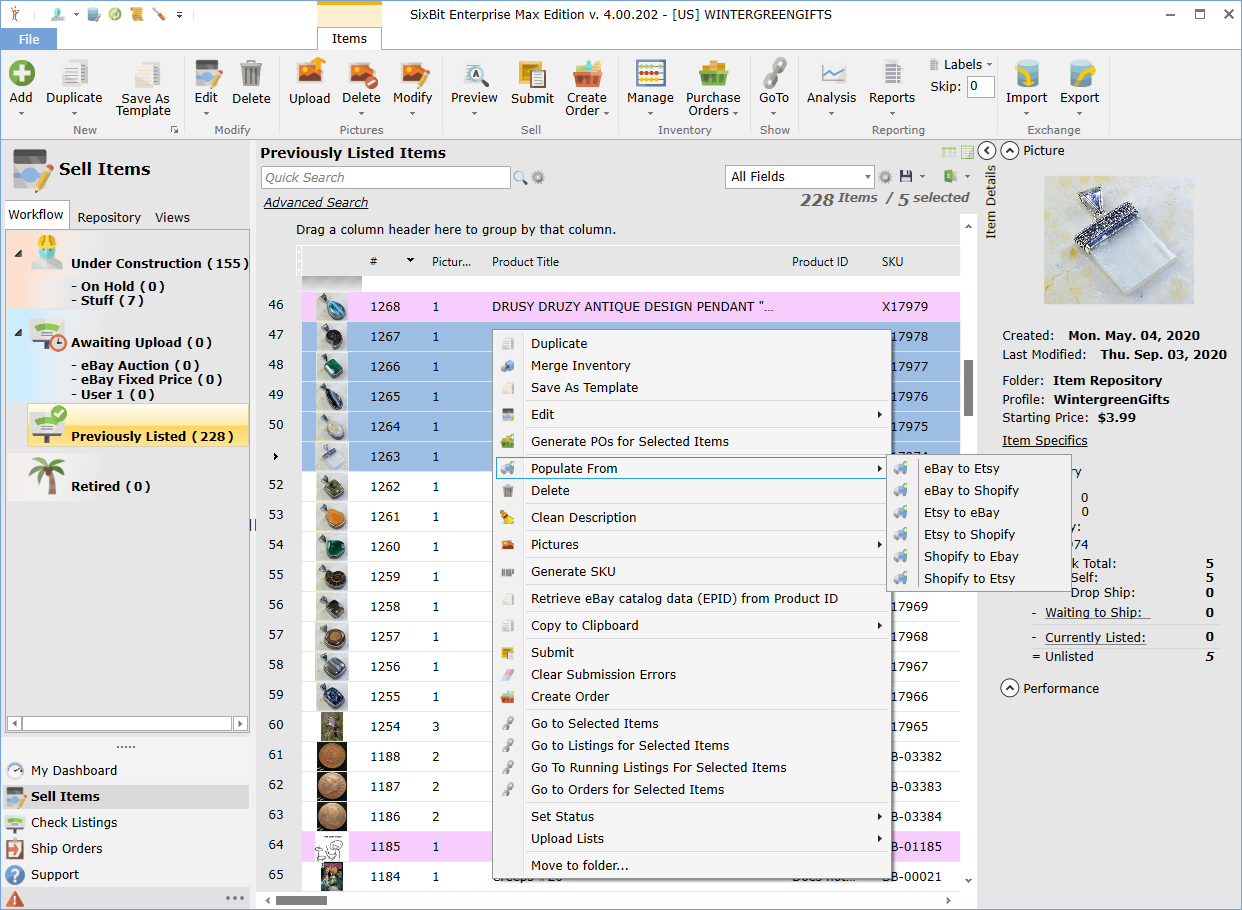1242x910 pixels.
Task: Click the pendant picture thumbnail in details
Action: point(1118,240)
